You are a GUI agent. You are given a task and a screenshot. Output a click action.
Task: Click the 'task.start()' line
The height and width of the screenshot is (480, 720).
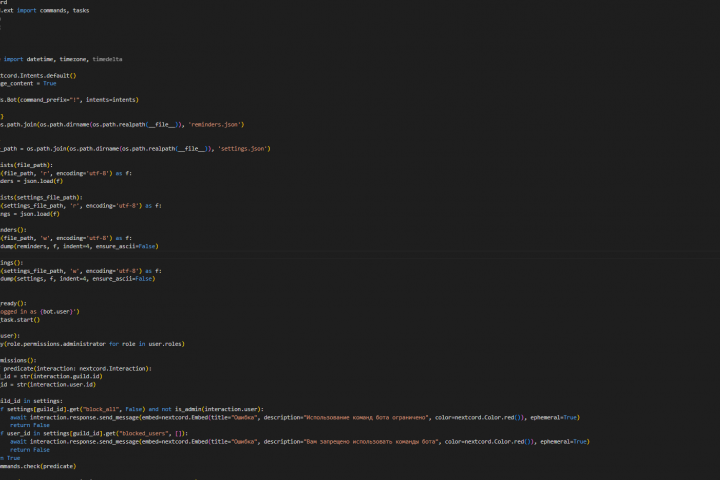(x=20, y=320)
